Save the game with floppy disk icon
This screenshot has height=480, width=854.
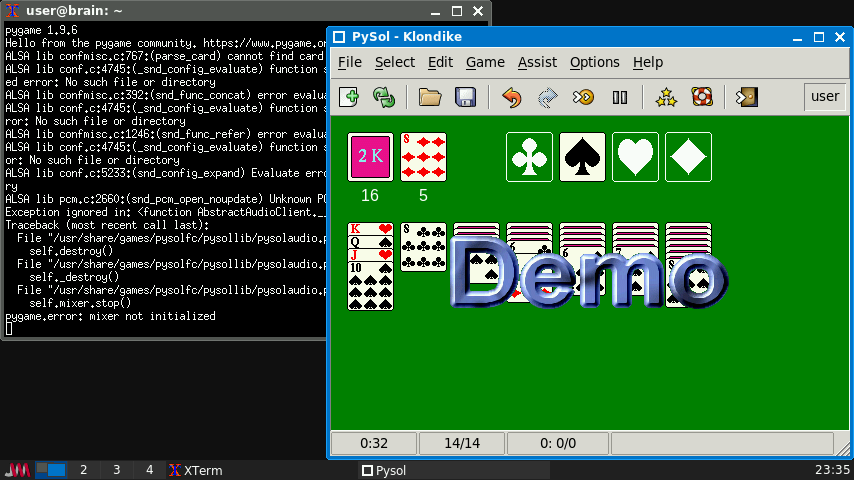pyautogui.click(x=466, y=98)
